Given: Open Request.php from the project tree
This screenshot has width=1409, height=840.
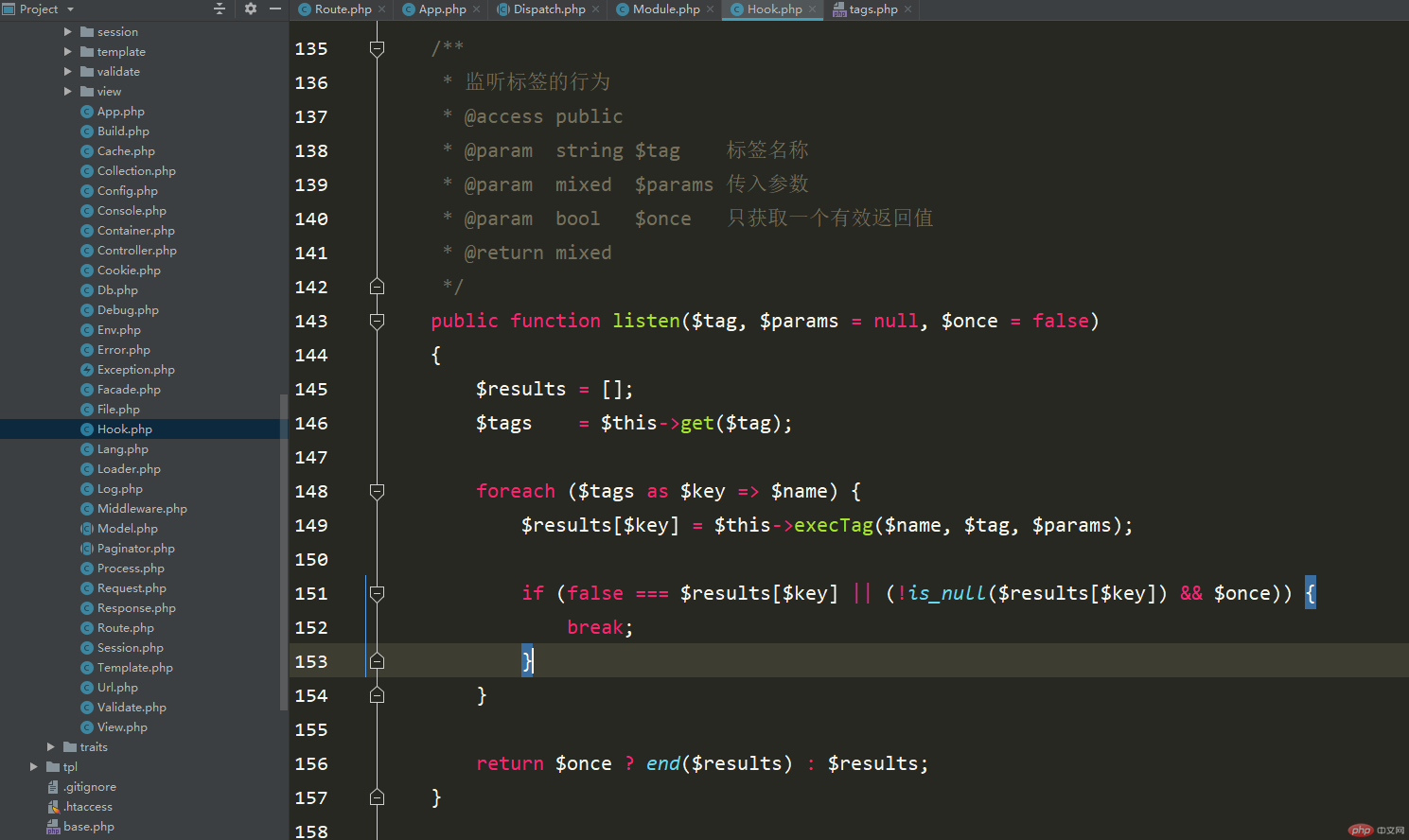Looking at the screenshot, I should [x=132, y=588].
